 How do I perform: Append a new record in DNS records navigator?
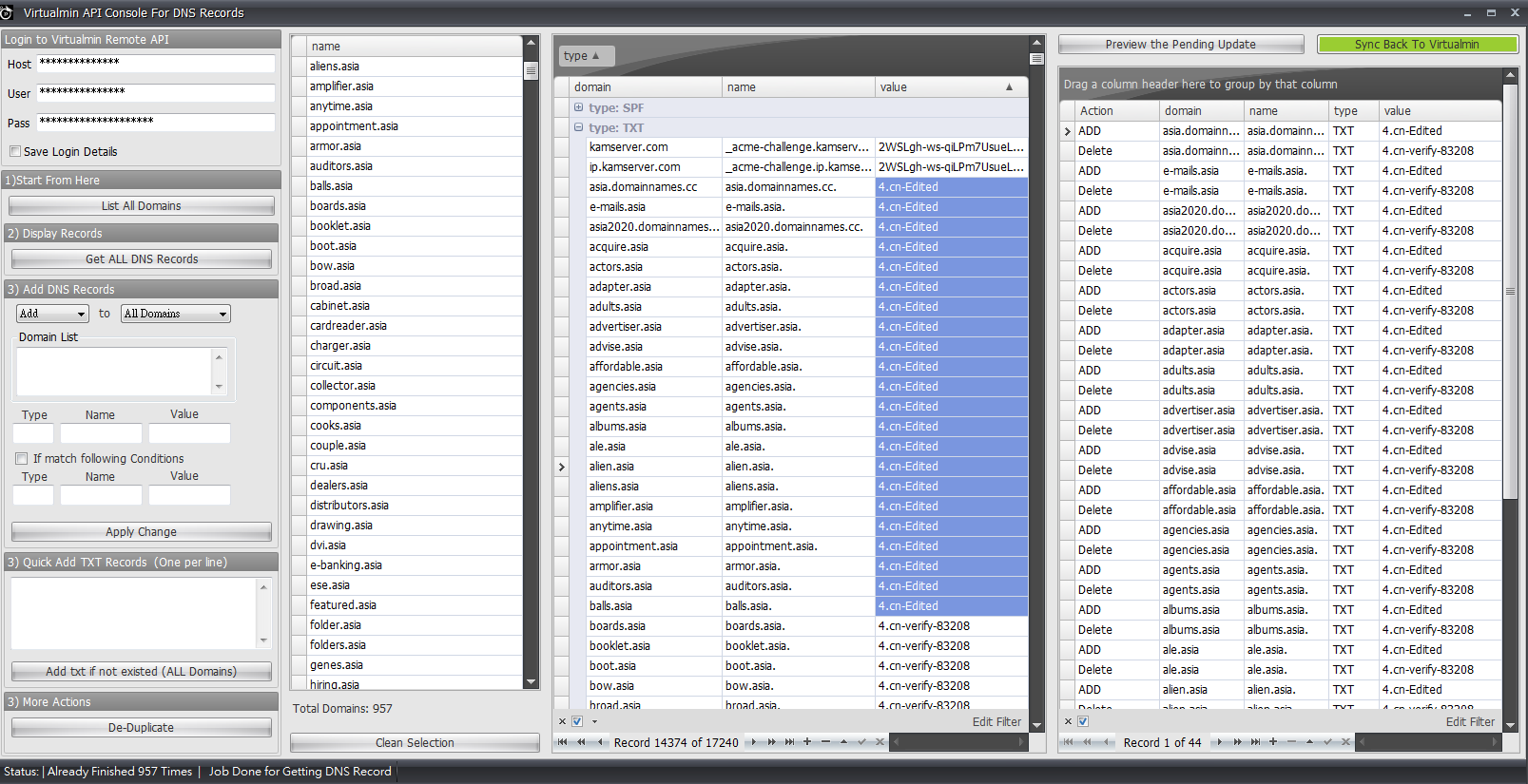click(807, 742)
